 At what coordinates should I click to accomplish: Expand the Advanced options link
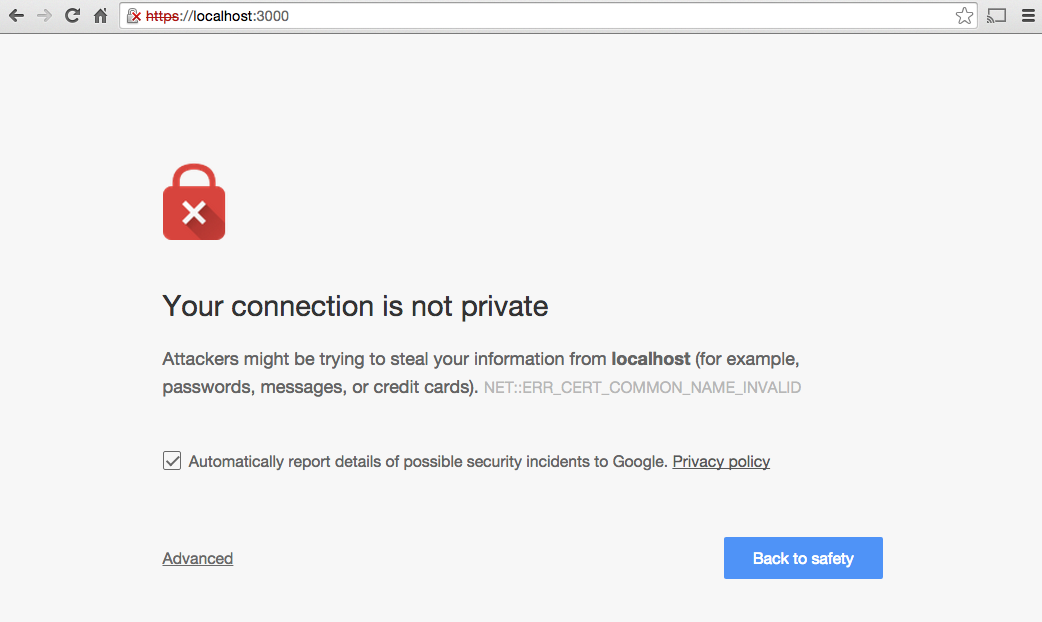coord(198,558)
